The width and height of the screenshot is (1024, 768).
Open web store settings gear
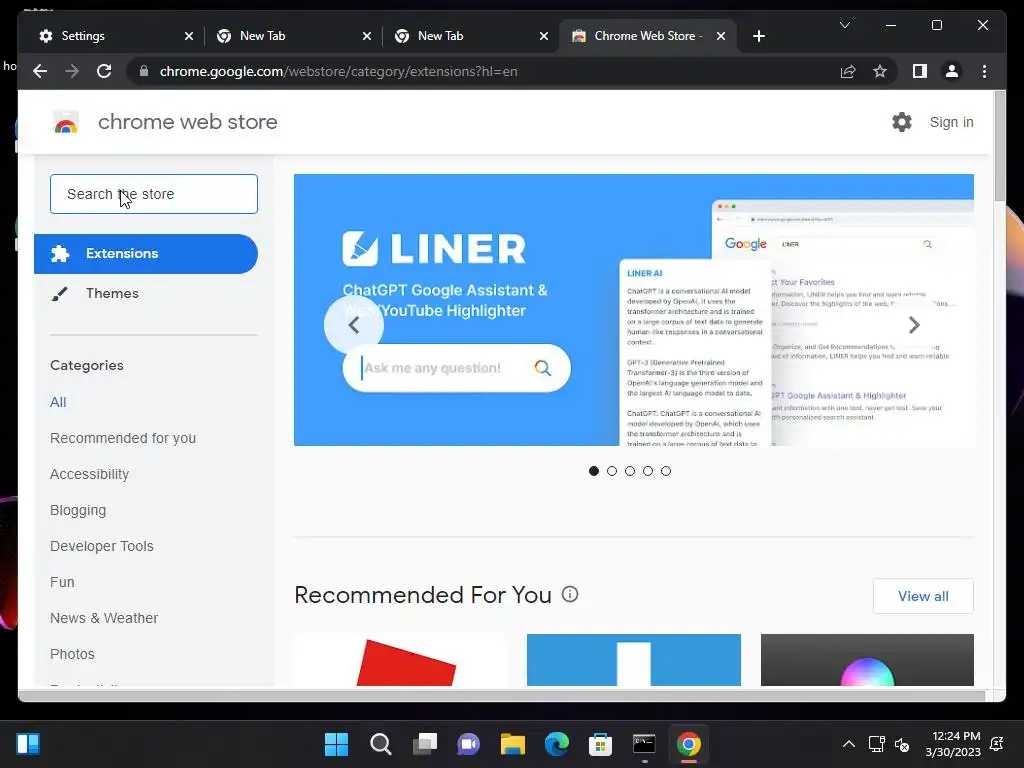point(902,122)
